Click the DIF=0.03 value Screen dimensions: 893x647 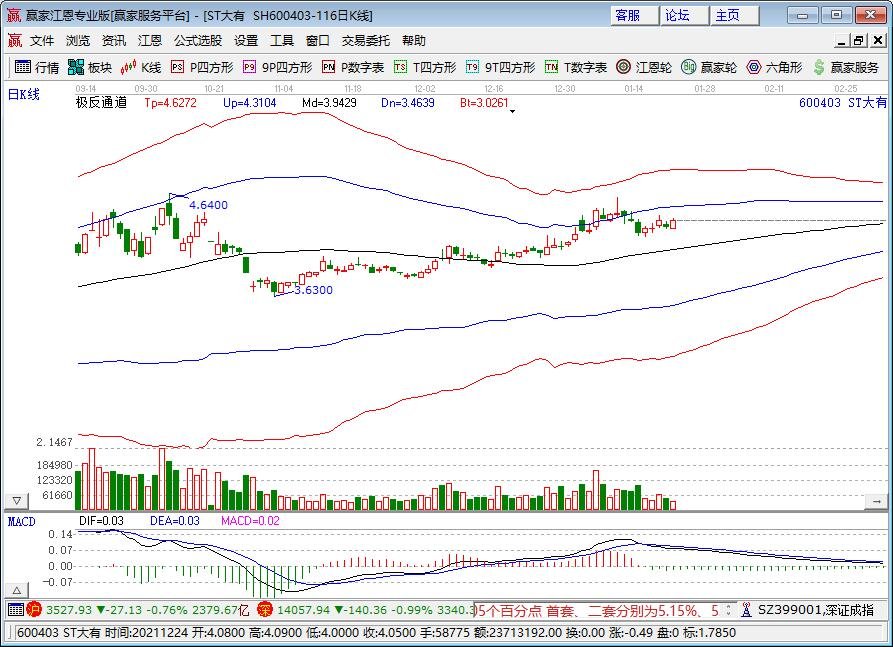click(101, 521)
